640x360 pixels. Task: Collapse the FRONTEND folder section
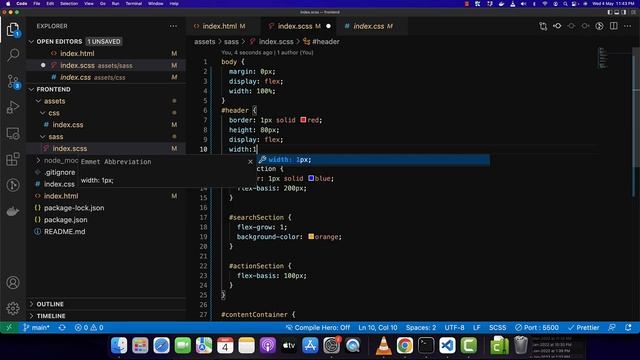31,89
